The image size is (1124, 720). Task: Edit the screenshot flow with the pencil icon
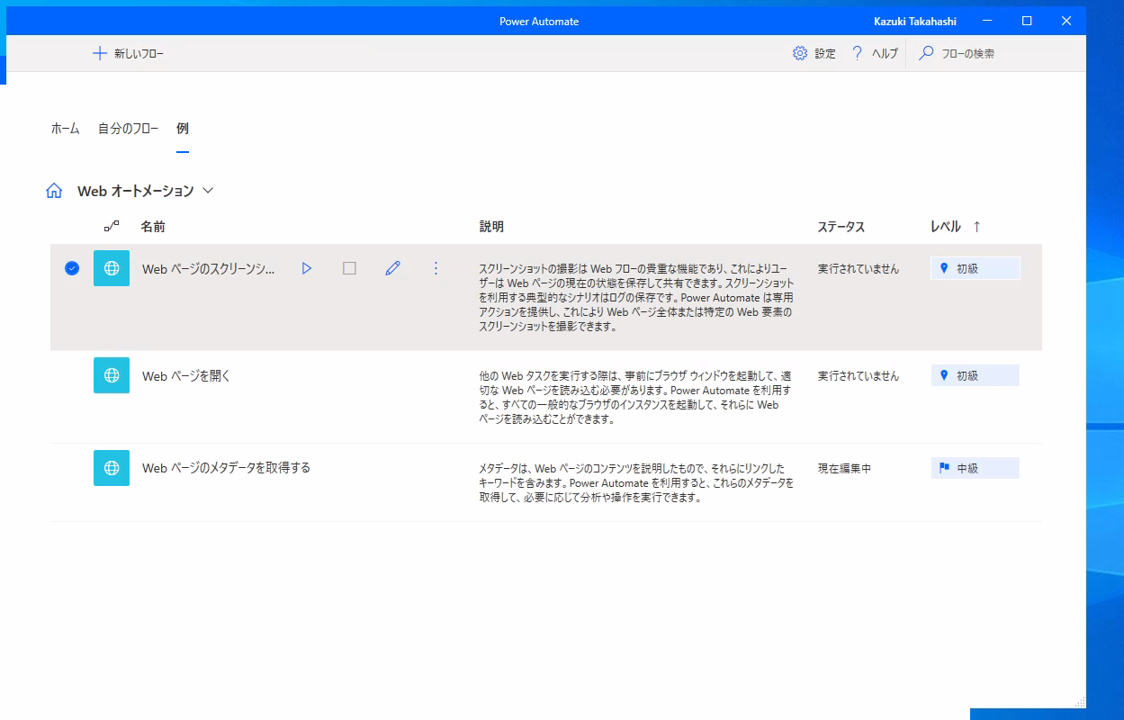point(392,268)
